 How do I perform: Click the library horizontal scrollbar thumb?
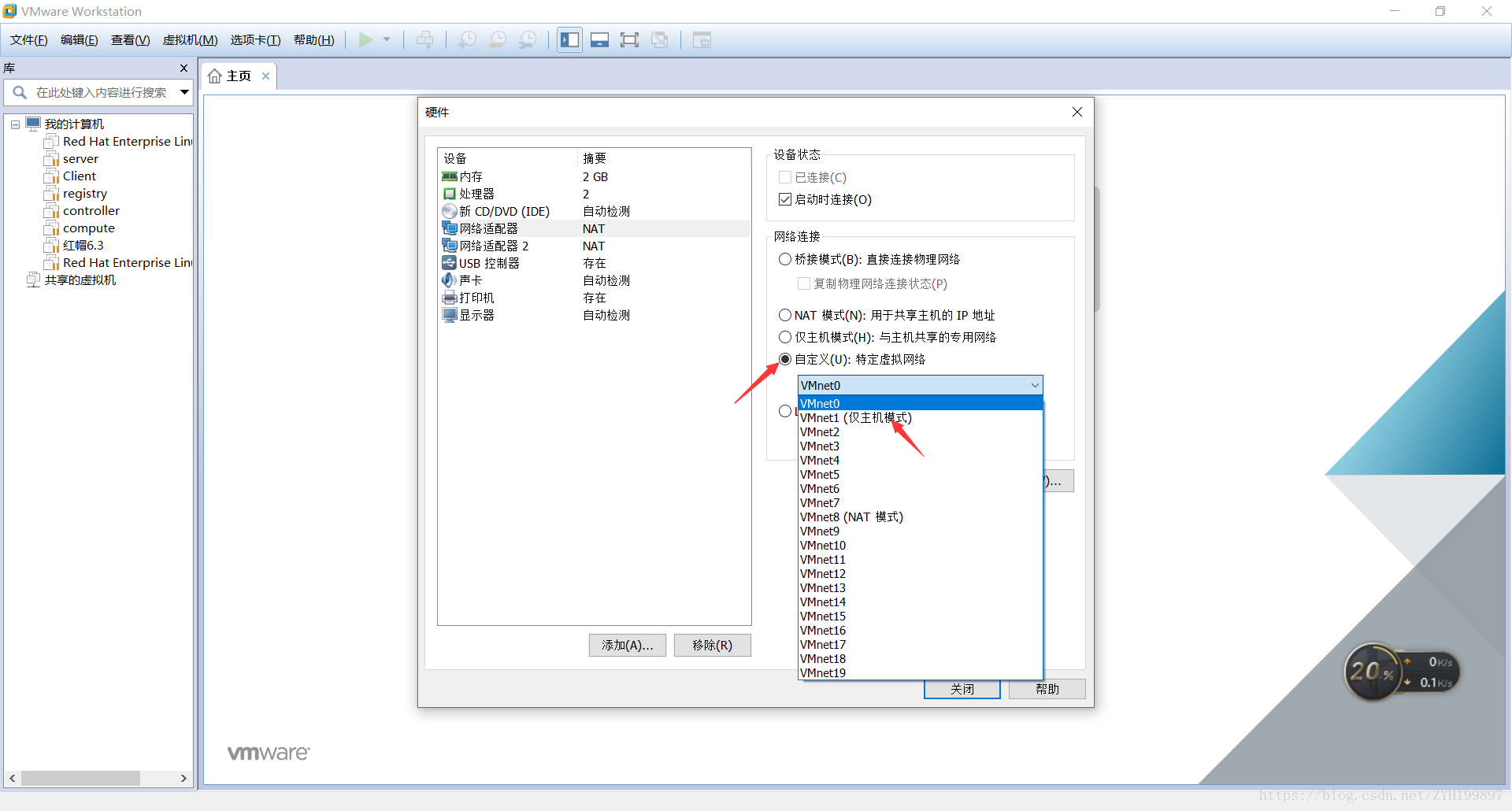[81, 778]
